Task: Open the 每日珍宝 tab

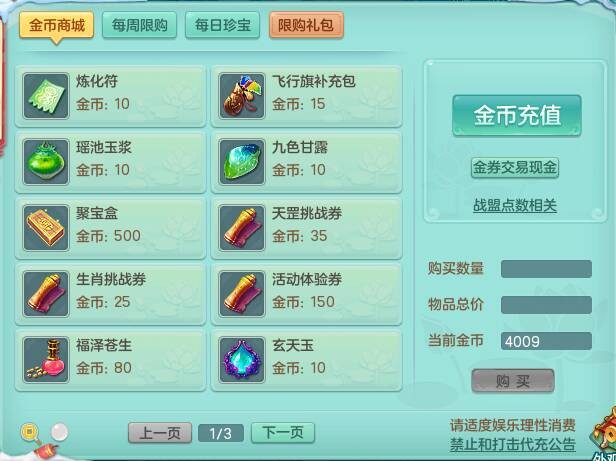Action: [x=222, y=25]
